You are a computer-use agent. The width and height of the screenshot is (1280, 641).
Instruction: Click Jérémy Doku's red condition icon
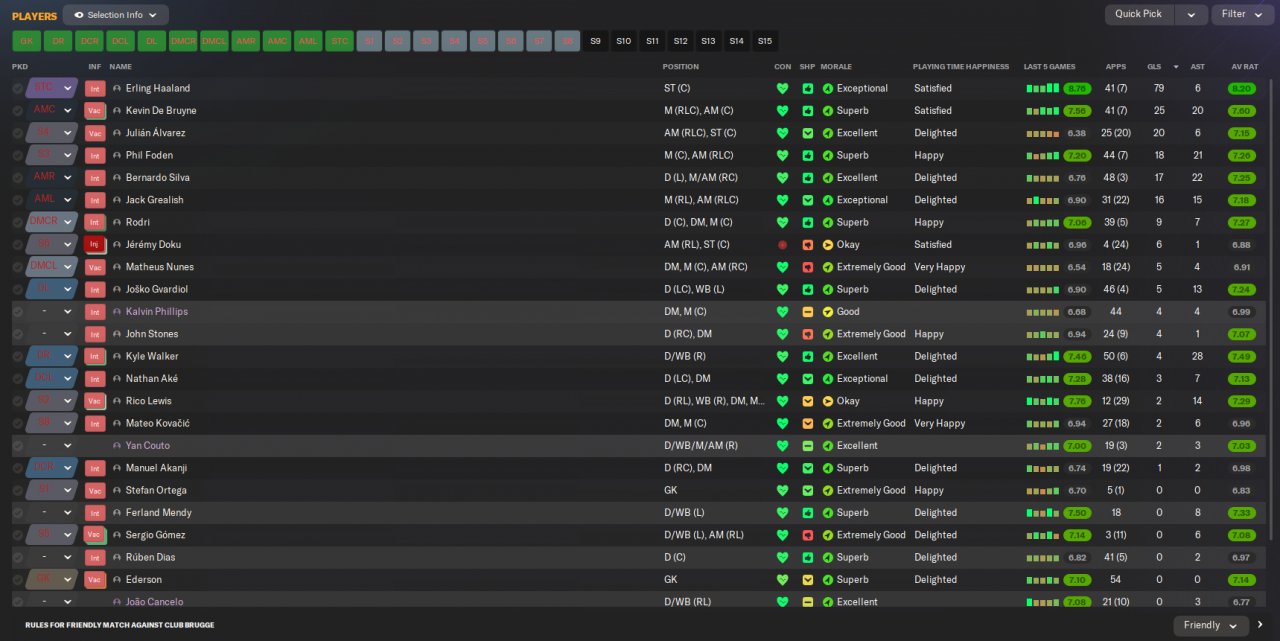[782, 244]
